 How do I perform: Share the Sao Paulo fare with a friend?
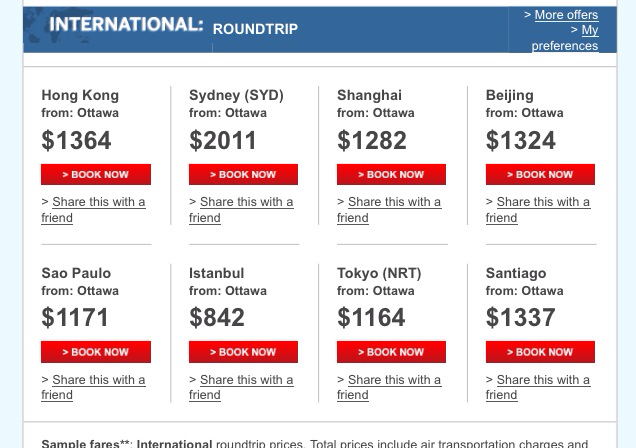click(x=98, y=380)
